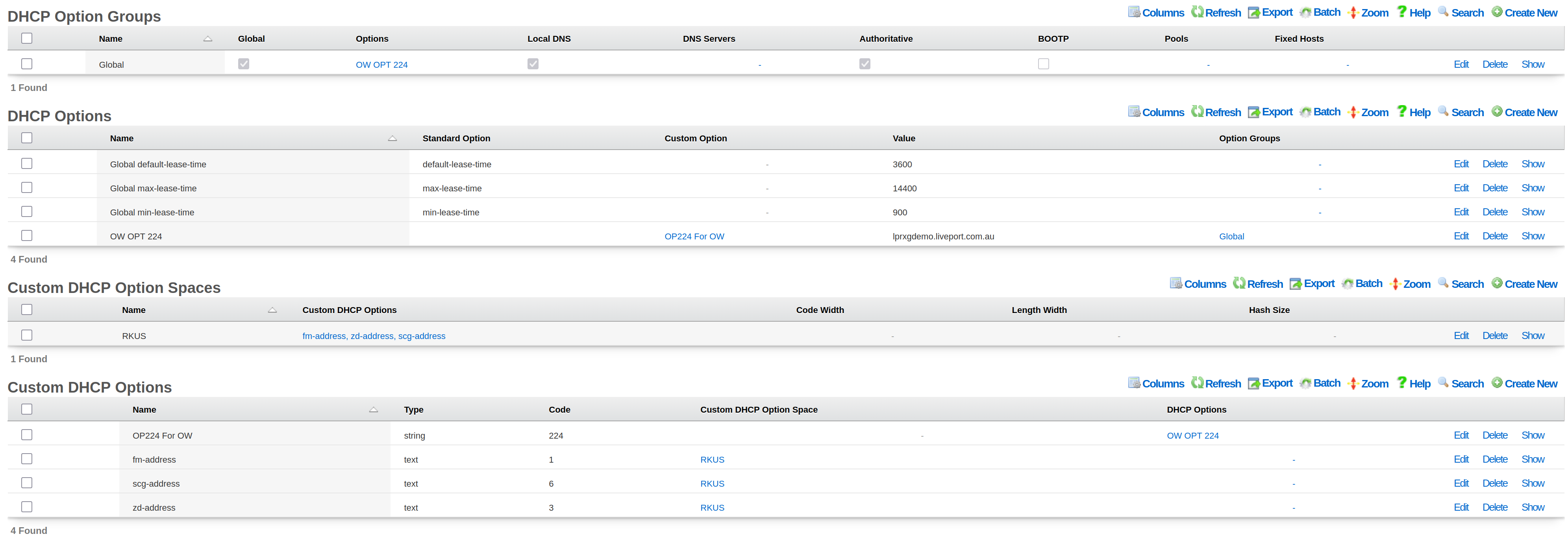Image resolution: width=1568 pixels, height=541 pixels.
Task: Open OW OPT 224 link in Global group
Action: (381, 65)
